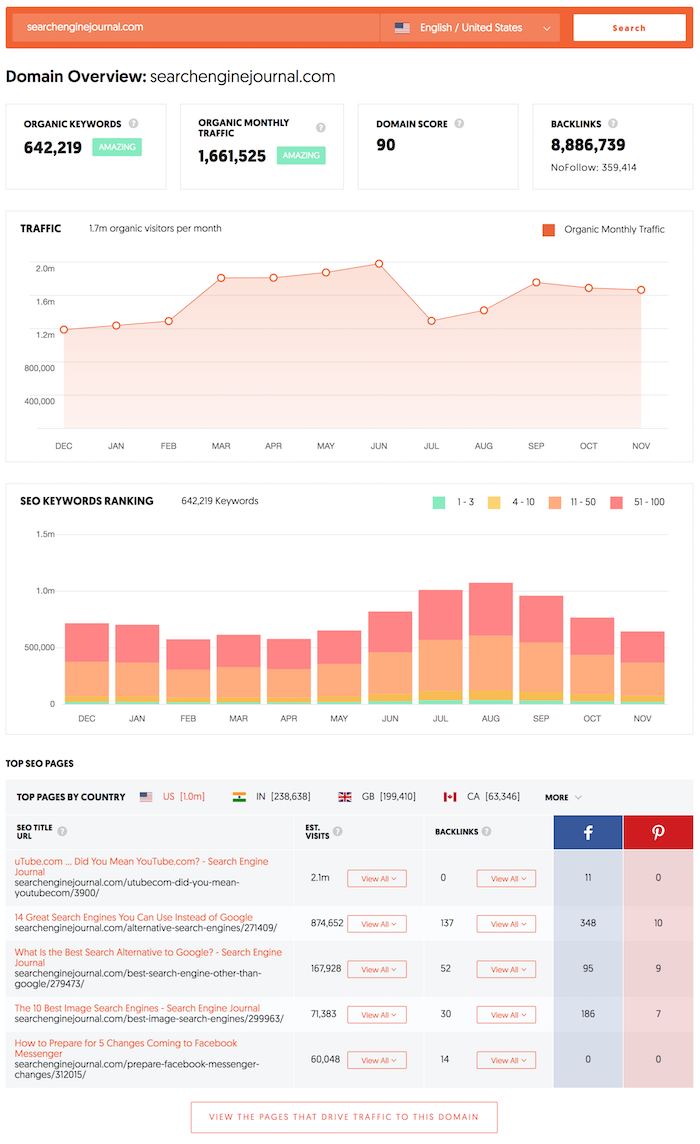Toggle the 1 - 3 ranking legend
Image resolution: width=700 pixels, height=1144 pixels.
pyautogui.click(x=453, y=502)
